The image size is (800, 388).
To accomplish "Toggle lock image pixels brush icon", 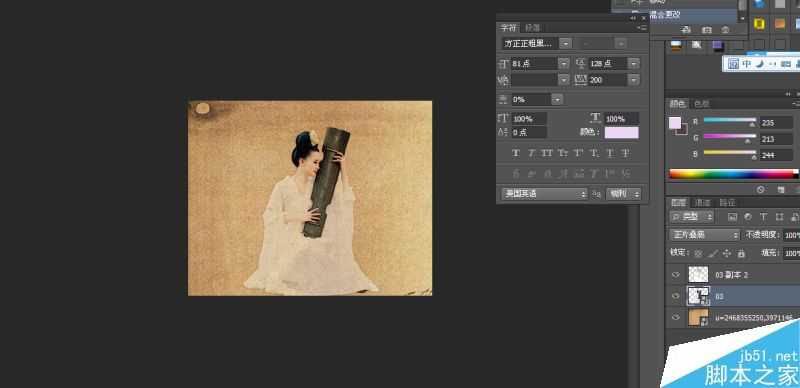I will (x=713, y=253).
